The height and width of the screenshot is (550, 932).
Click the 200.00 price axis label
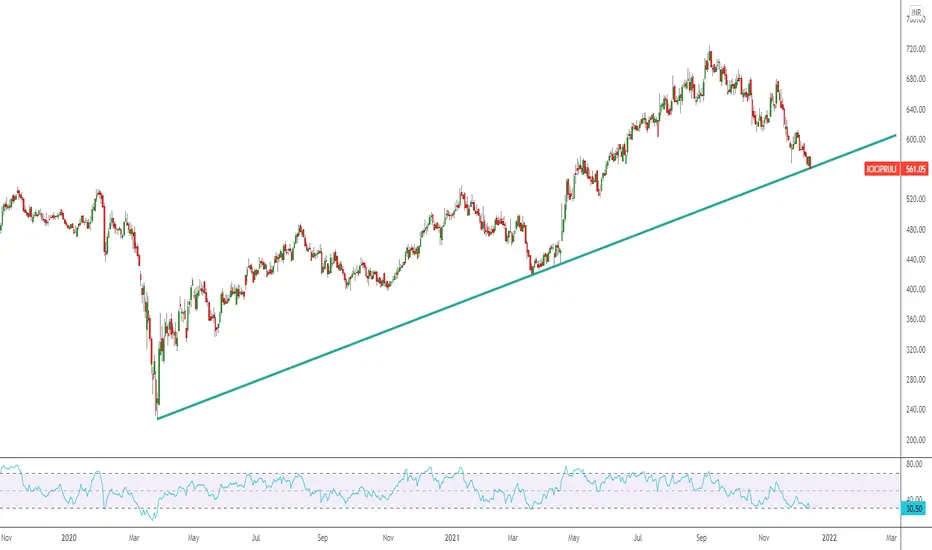tap(915, 440)
